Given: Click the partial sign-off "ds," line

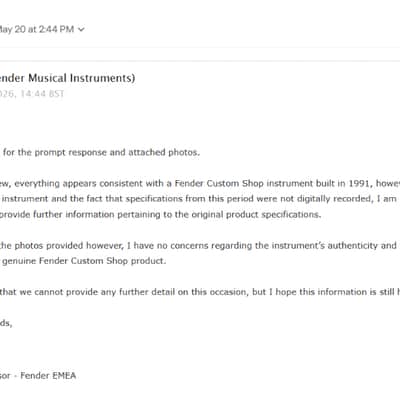Looking at the screenshot, I should (6, 323).
